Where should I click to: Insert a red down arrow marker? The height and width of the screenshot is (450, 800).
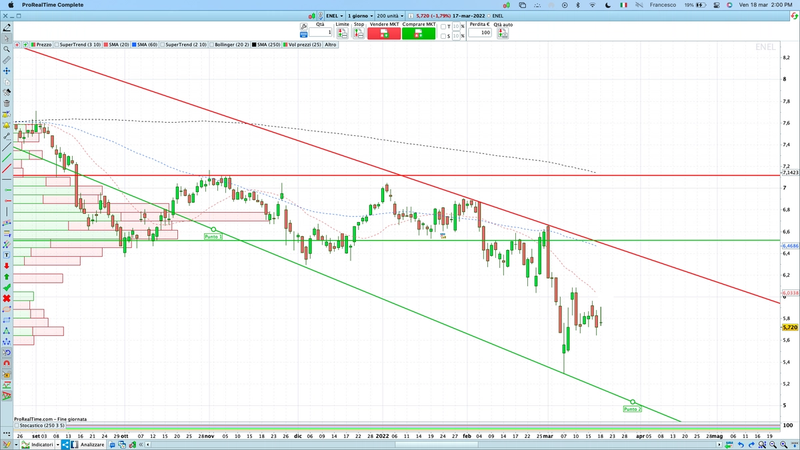point(7,266)
